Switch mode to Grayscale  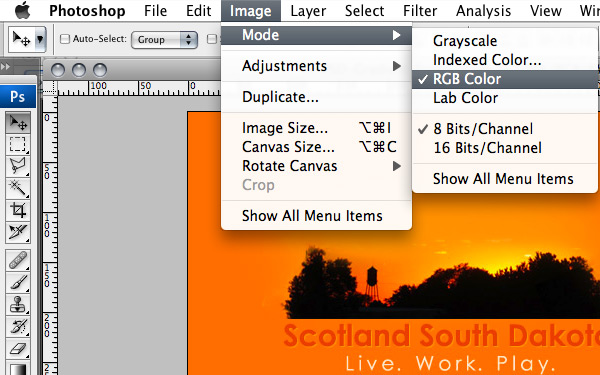pyautogui.click(x=505, y=41)
